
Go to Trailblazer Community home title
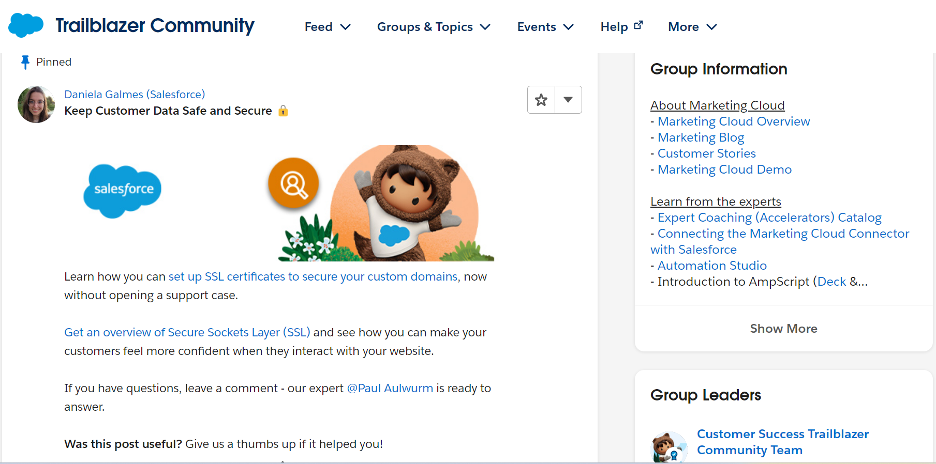pyautogui.click(x=155, y=26)
